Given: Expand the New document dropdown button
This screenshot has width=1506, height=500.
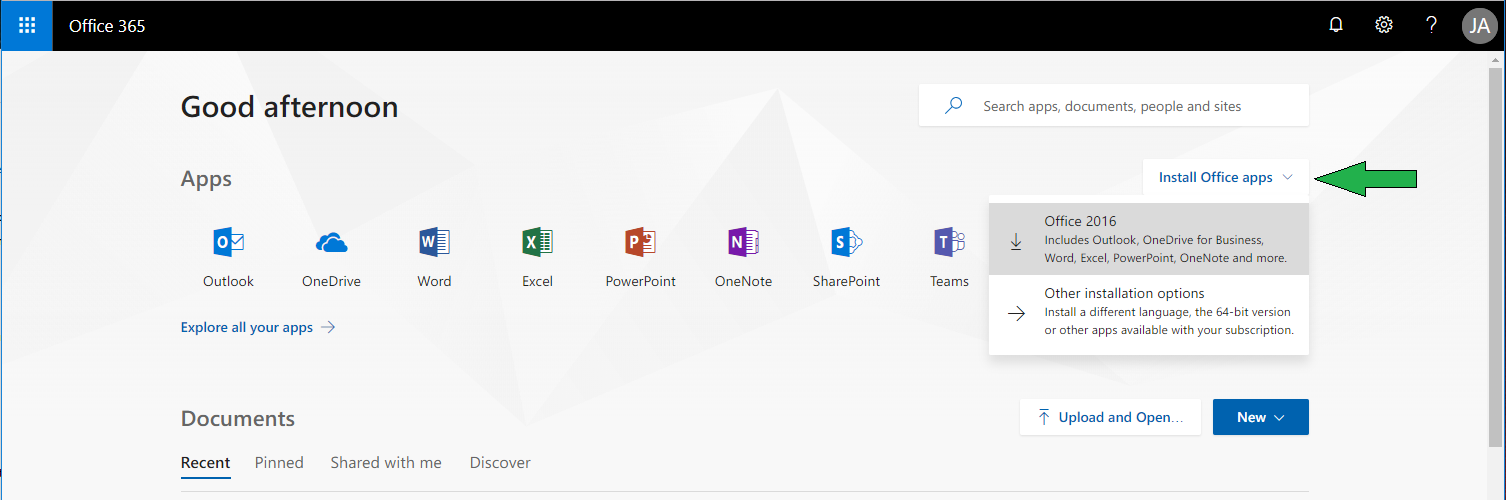Looking at the screenshot, I should [x=1260, y=417].
